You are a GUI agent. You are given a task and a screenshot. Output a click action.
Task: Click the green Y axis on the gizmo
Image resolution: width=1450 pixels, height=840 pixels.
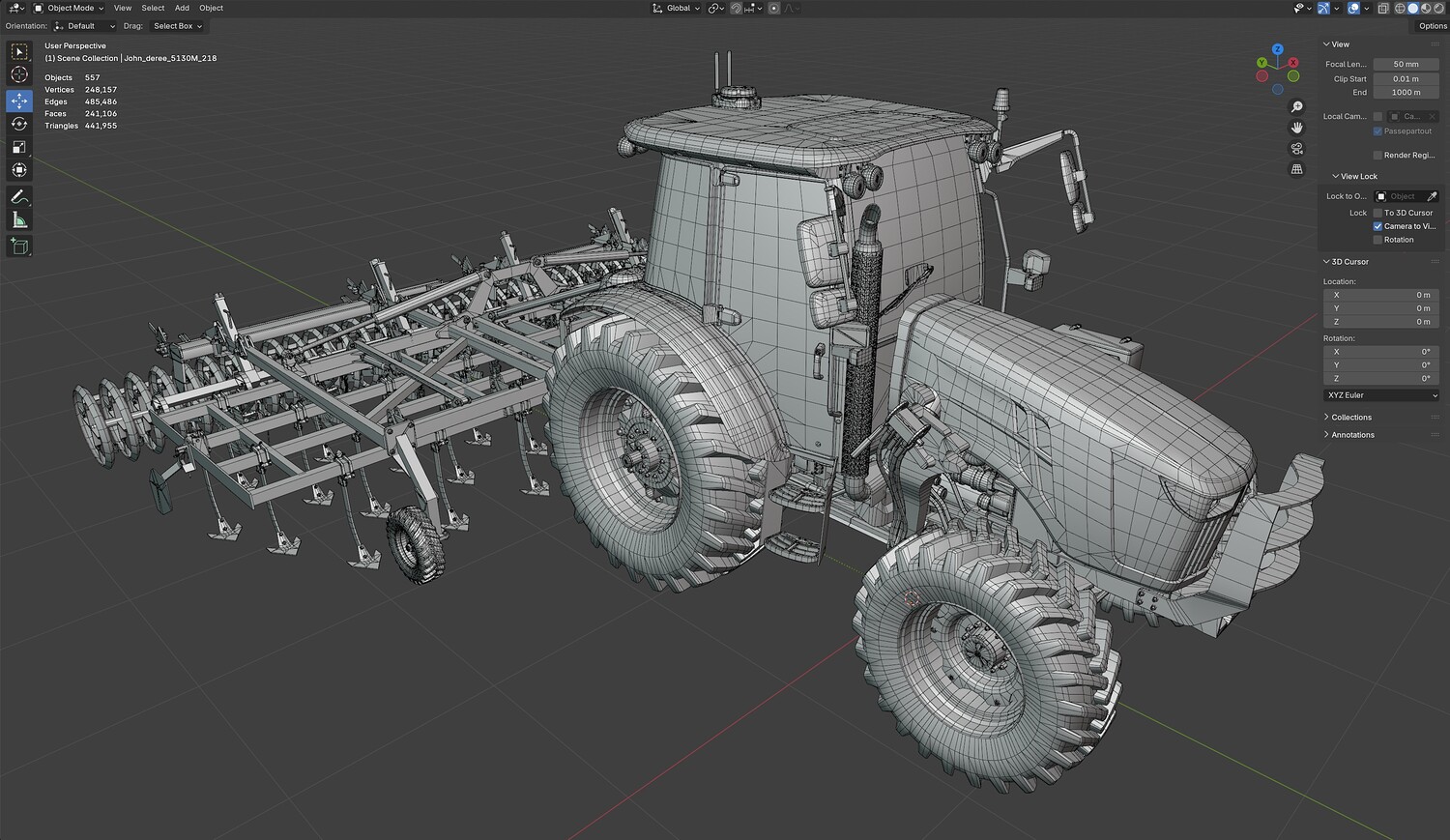point(1262,63)
